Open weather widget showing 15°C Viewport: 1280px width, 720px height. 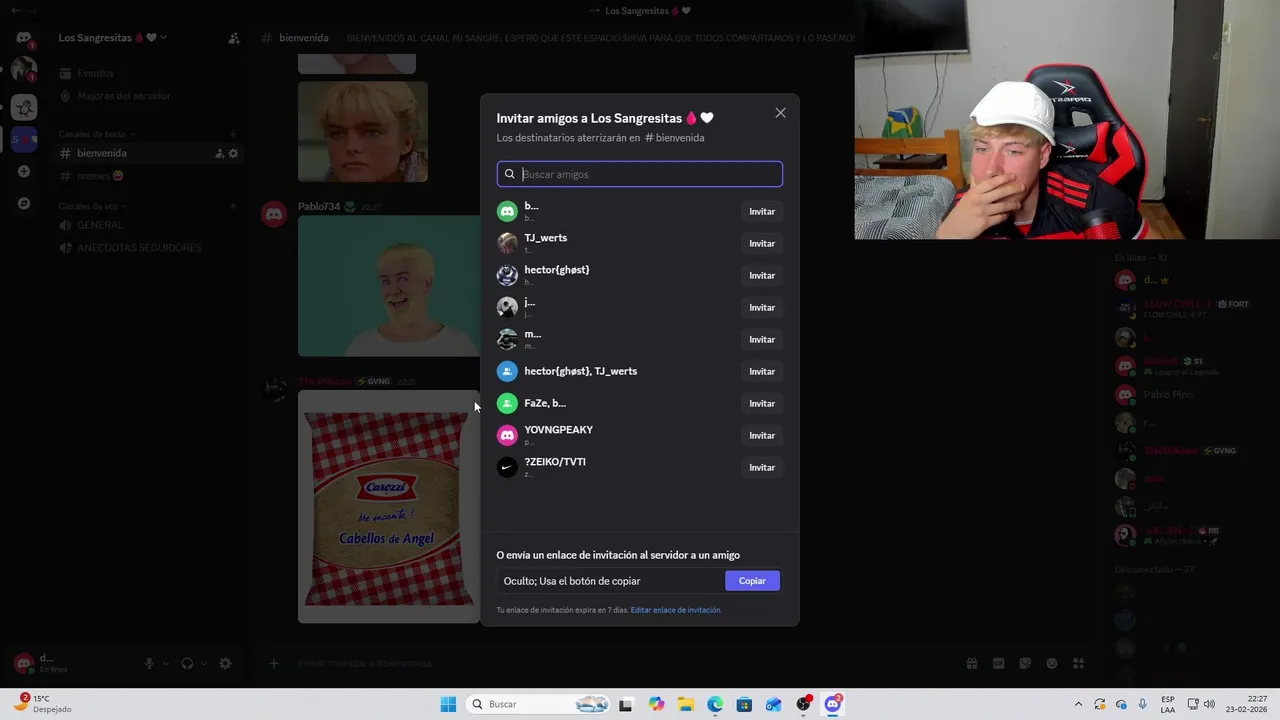(x=41, y=704)
